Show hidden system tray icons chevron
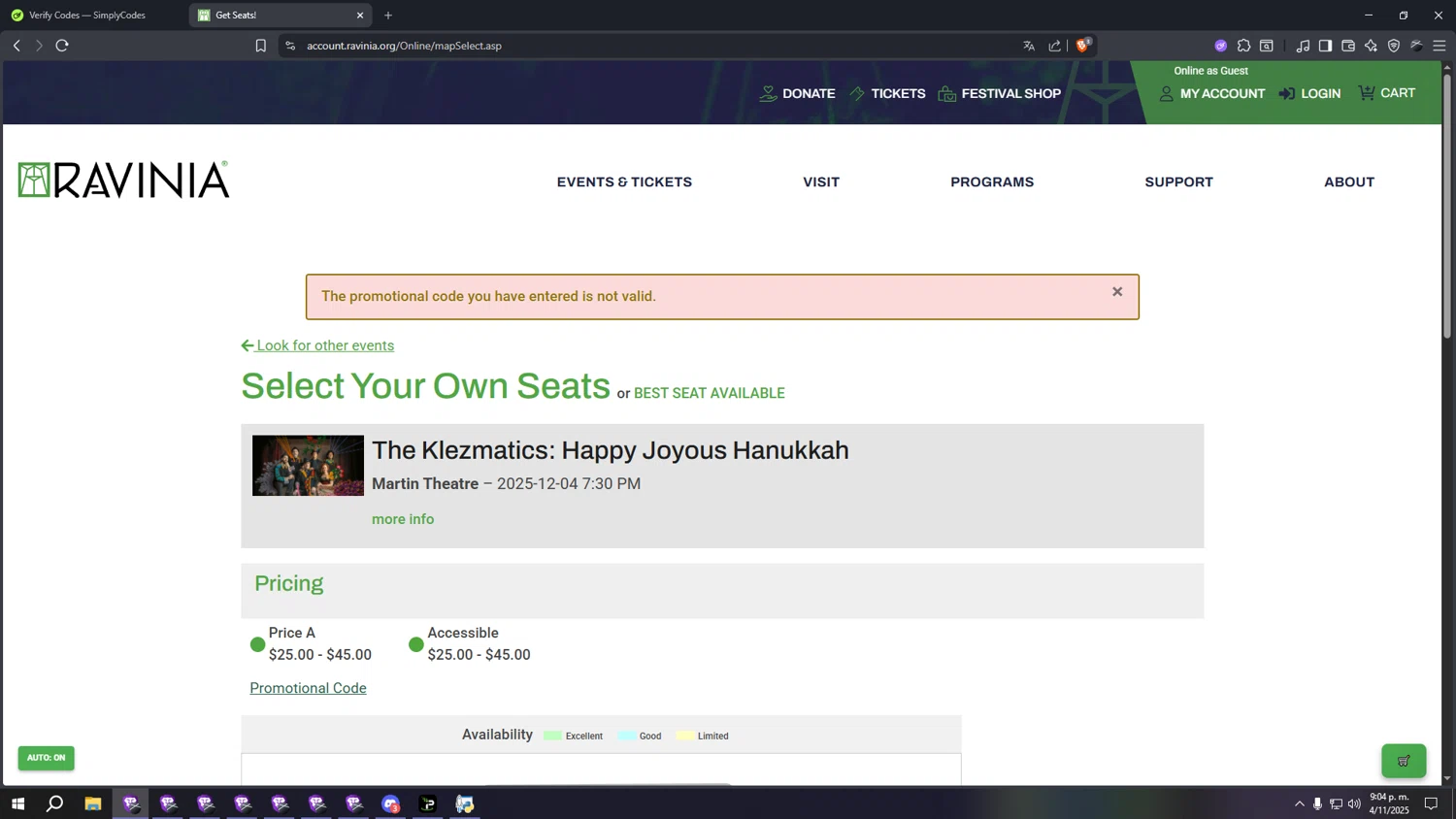 pos(1299,803)
